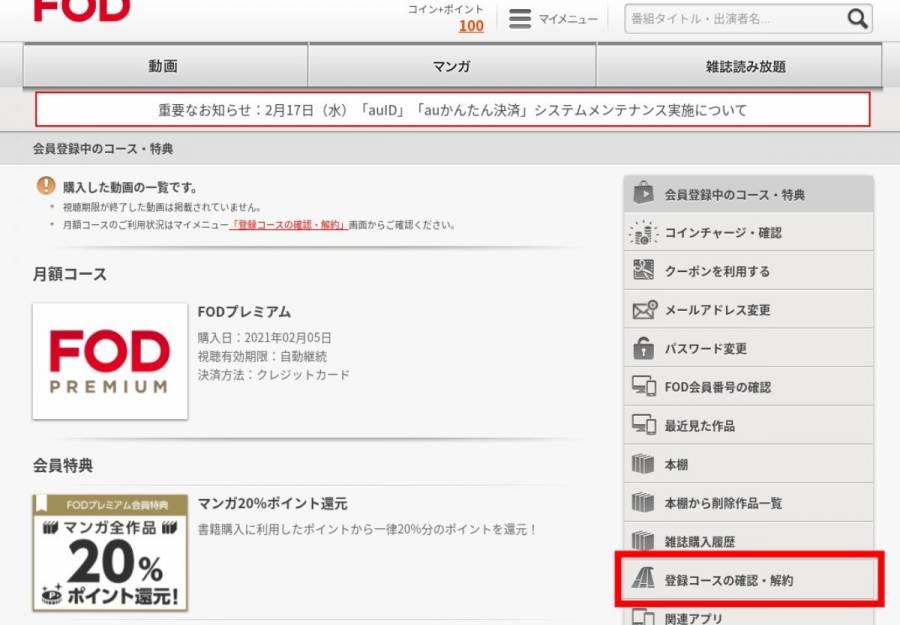The image size is (900, 625).
Task: Click the 月額コース section heading
Action: click(69, 274)
